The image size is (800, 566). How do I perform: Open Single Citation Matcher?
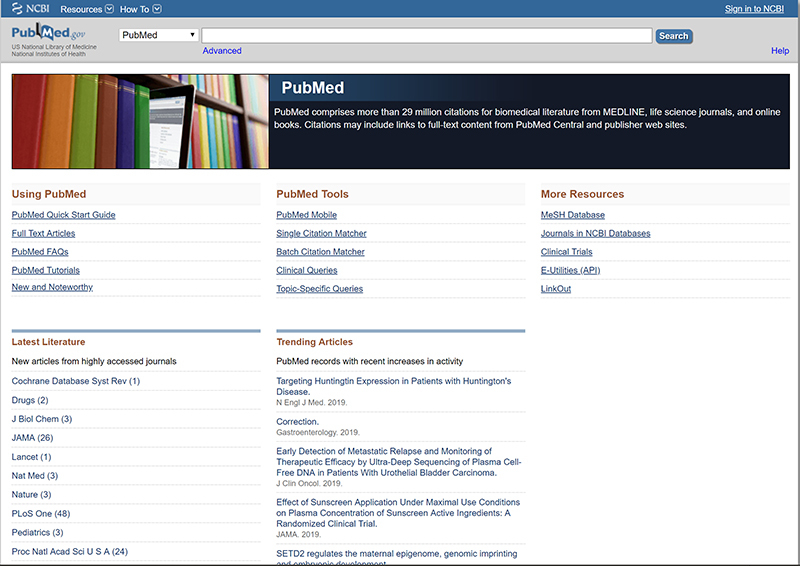[x=321, y=233]
